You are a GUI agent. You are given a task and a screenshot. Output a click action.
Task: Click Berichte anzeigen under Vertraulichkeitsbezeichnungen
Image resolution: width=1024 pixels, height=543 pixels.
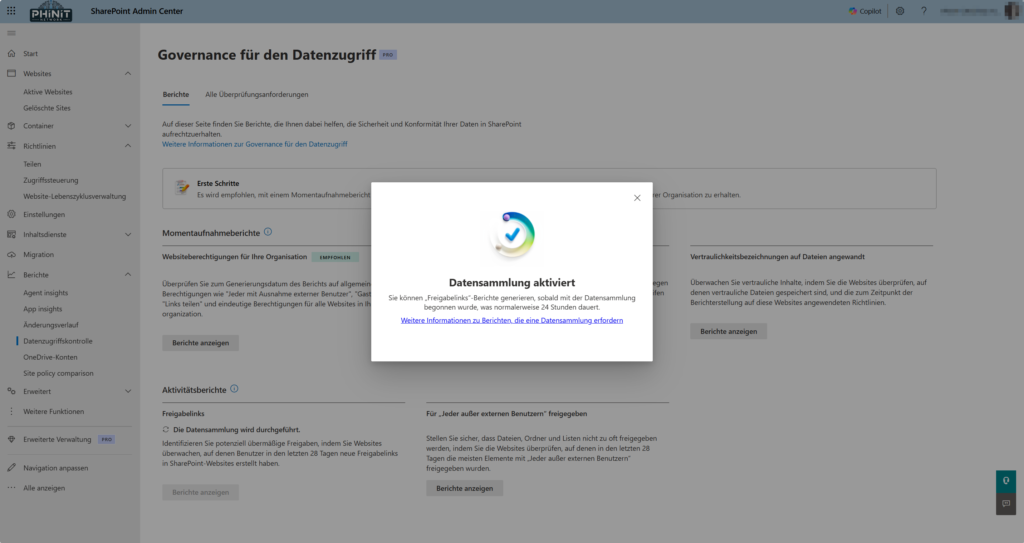pyautogui.click(x=728, y=331)
